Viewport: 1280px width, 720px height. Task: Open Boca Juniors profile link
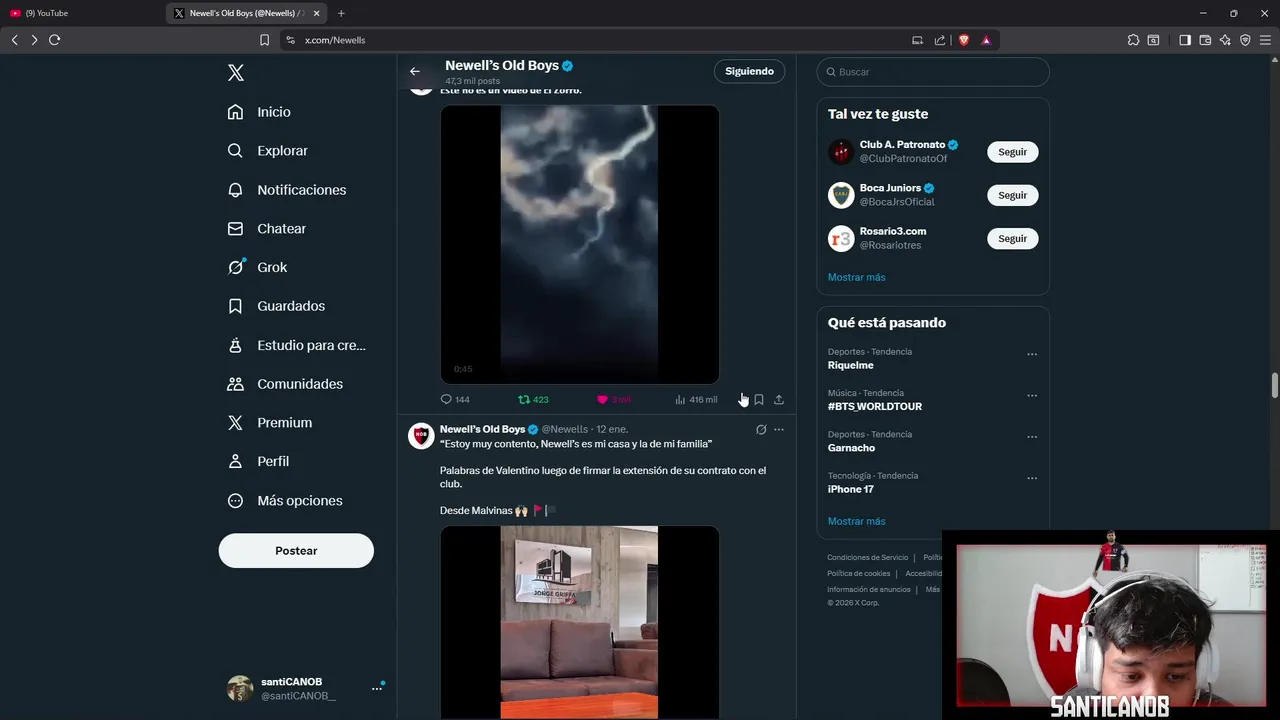coord(890,188)
